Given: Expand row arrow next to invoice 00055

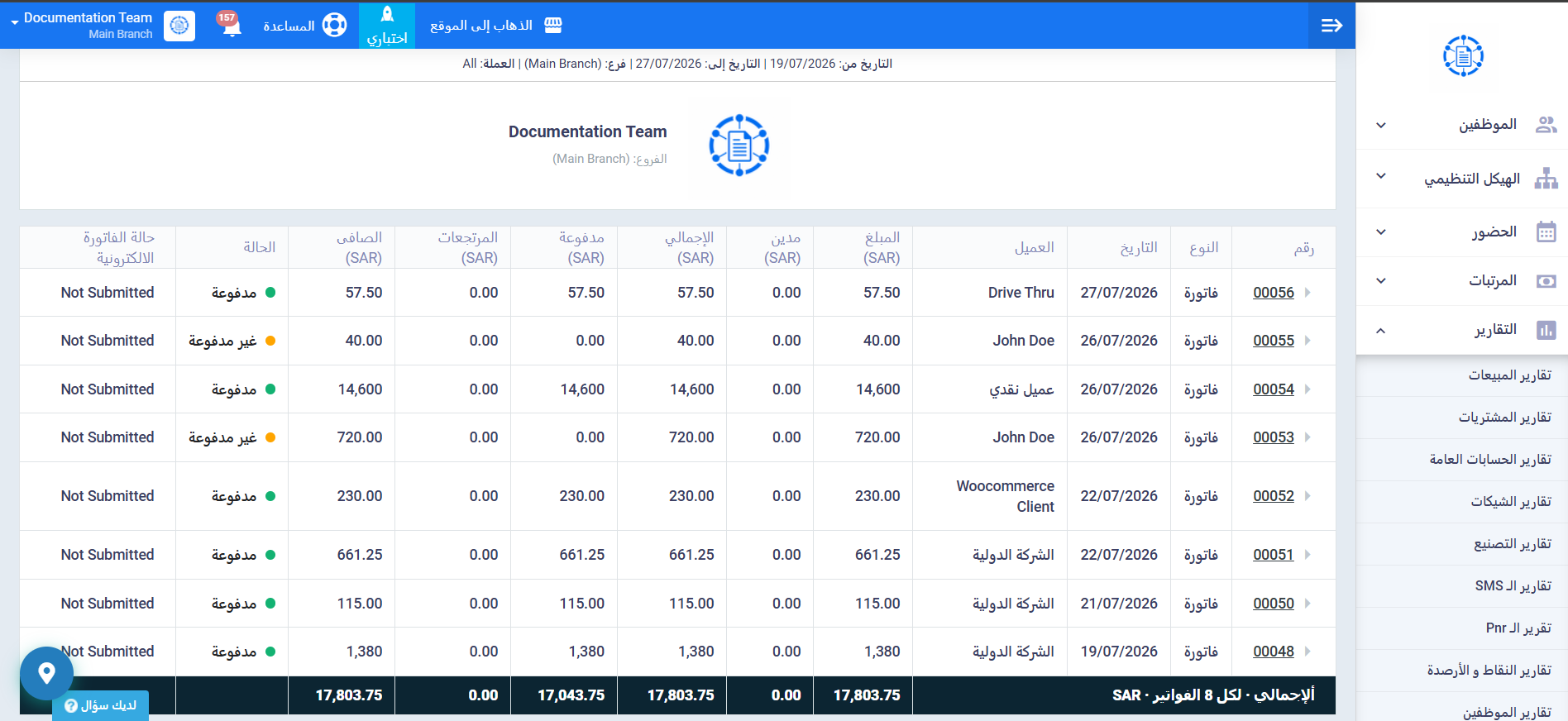Looking at the screenshot, I should (x=1307, y=341).
